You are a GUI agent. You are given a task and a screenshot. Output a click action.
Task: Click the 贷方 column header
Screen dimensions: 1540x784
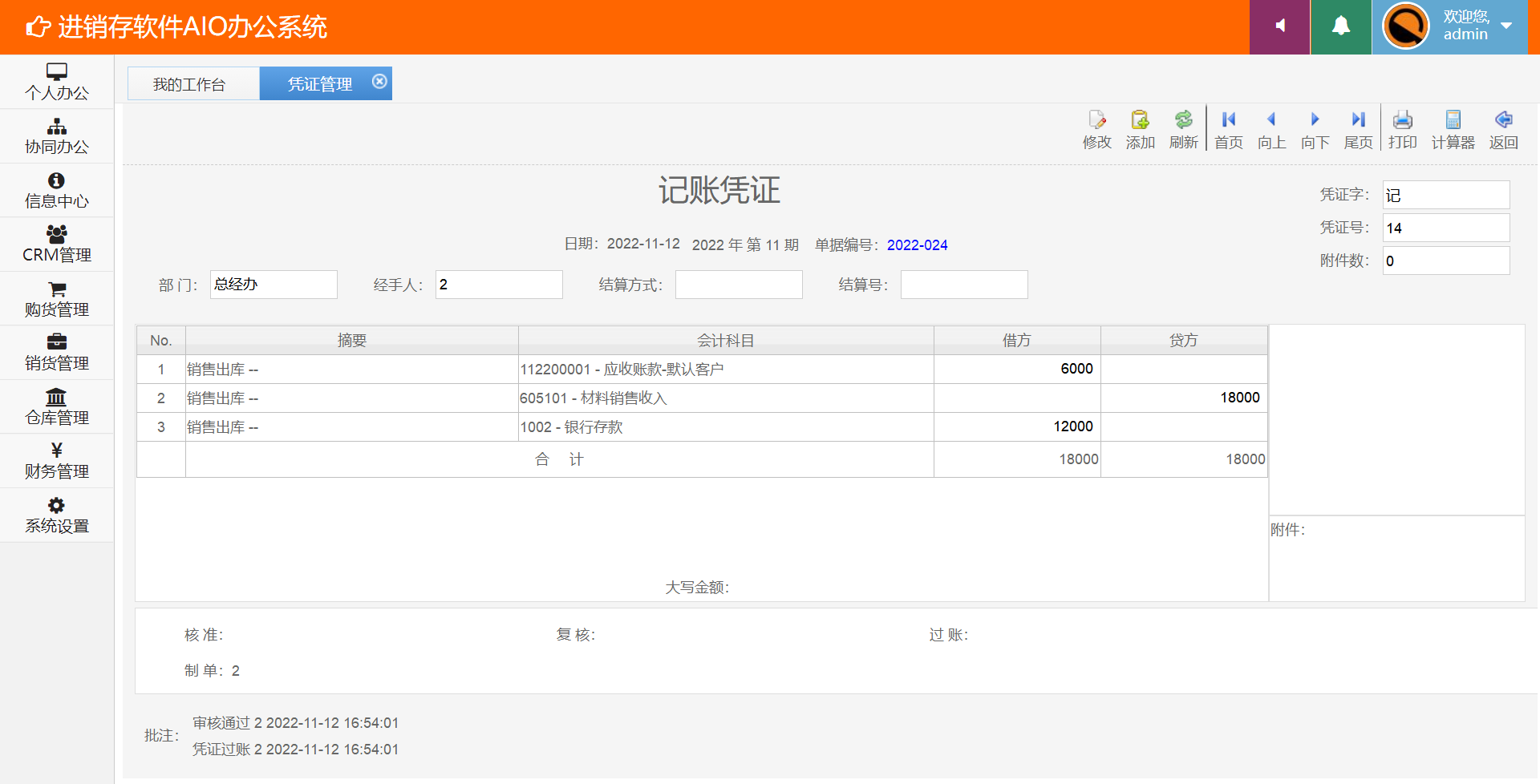point(1184,340)
